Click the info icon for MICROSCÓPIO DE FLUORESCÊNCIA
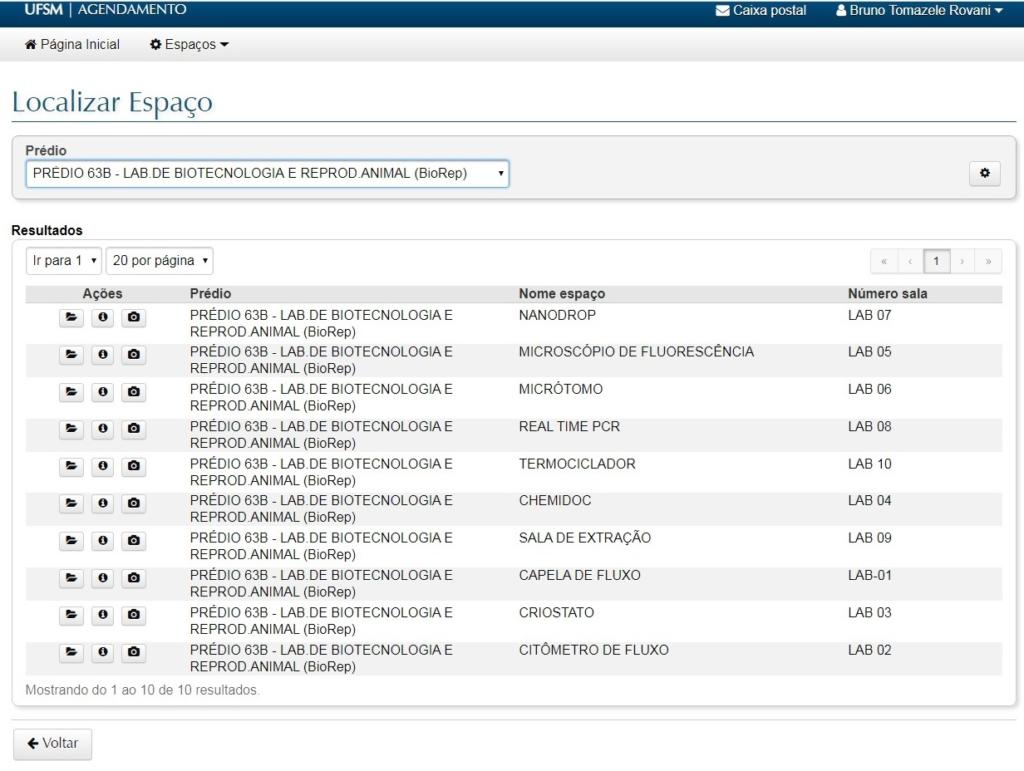The image size is (1024, 771). pos(102,355)
